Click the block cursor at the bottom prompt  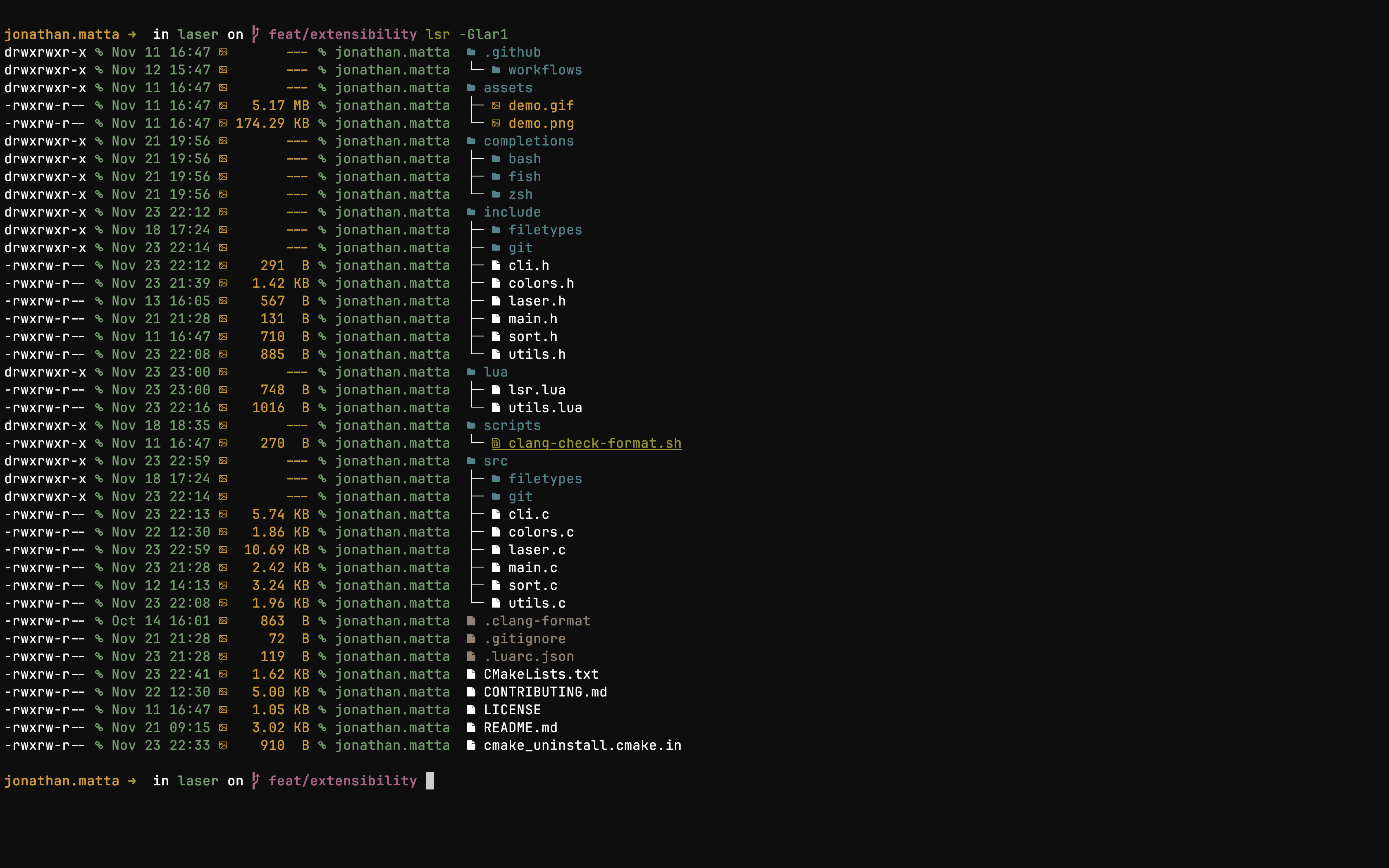click(x=430, y=781)
